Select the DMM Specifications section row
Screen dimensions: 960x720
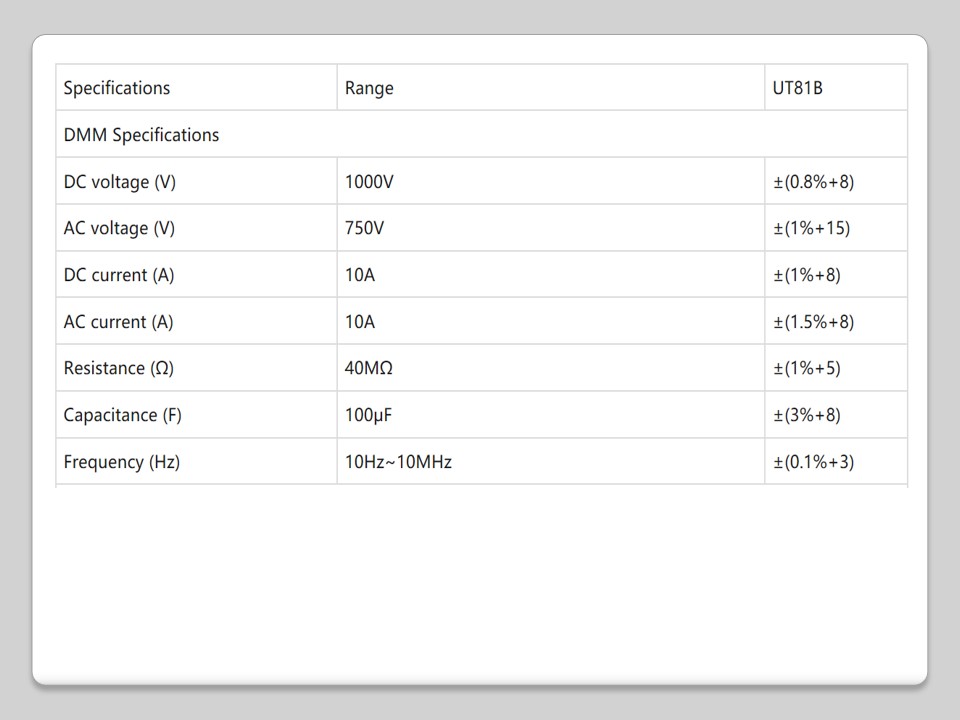tap(141, 135)
